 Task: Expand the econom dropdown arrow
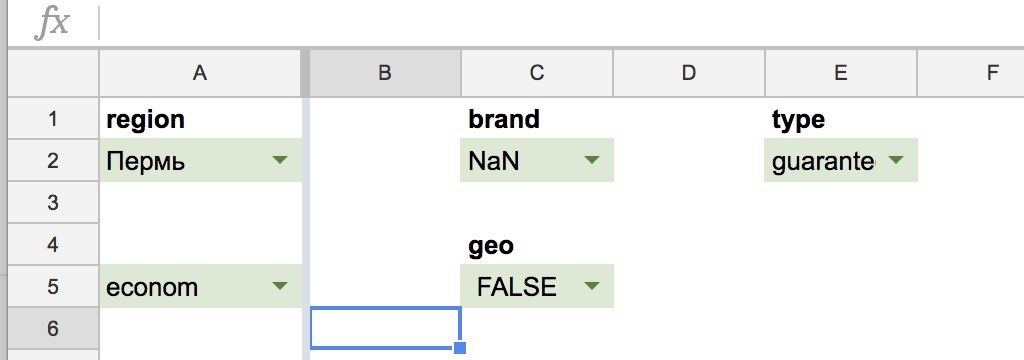coord(280,286)
